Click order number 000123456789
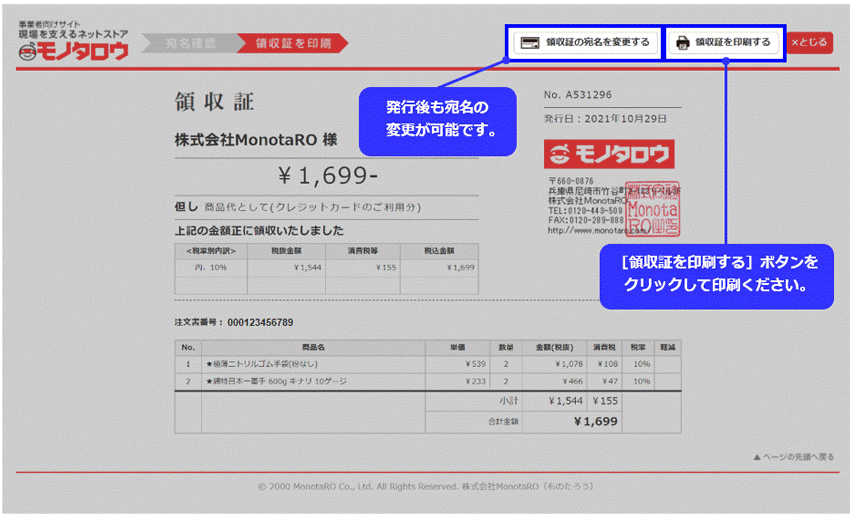 (x=260, y=322)
